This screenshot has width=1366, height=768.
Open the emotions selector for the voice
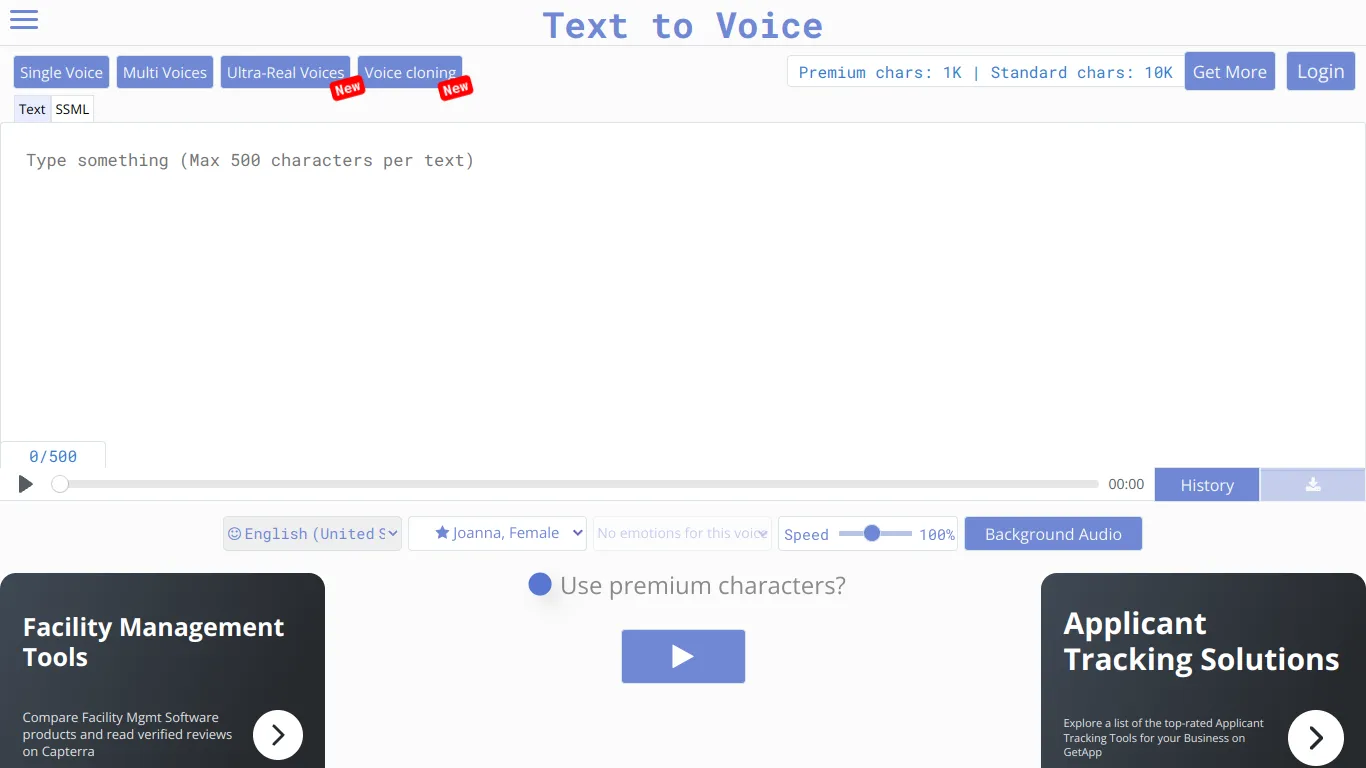tap(681, 533)
